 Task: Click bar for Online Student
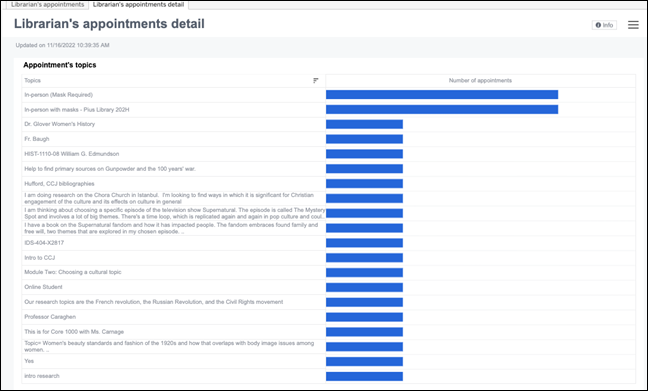(x=364, y=287)
